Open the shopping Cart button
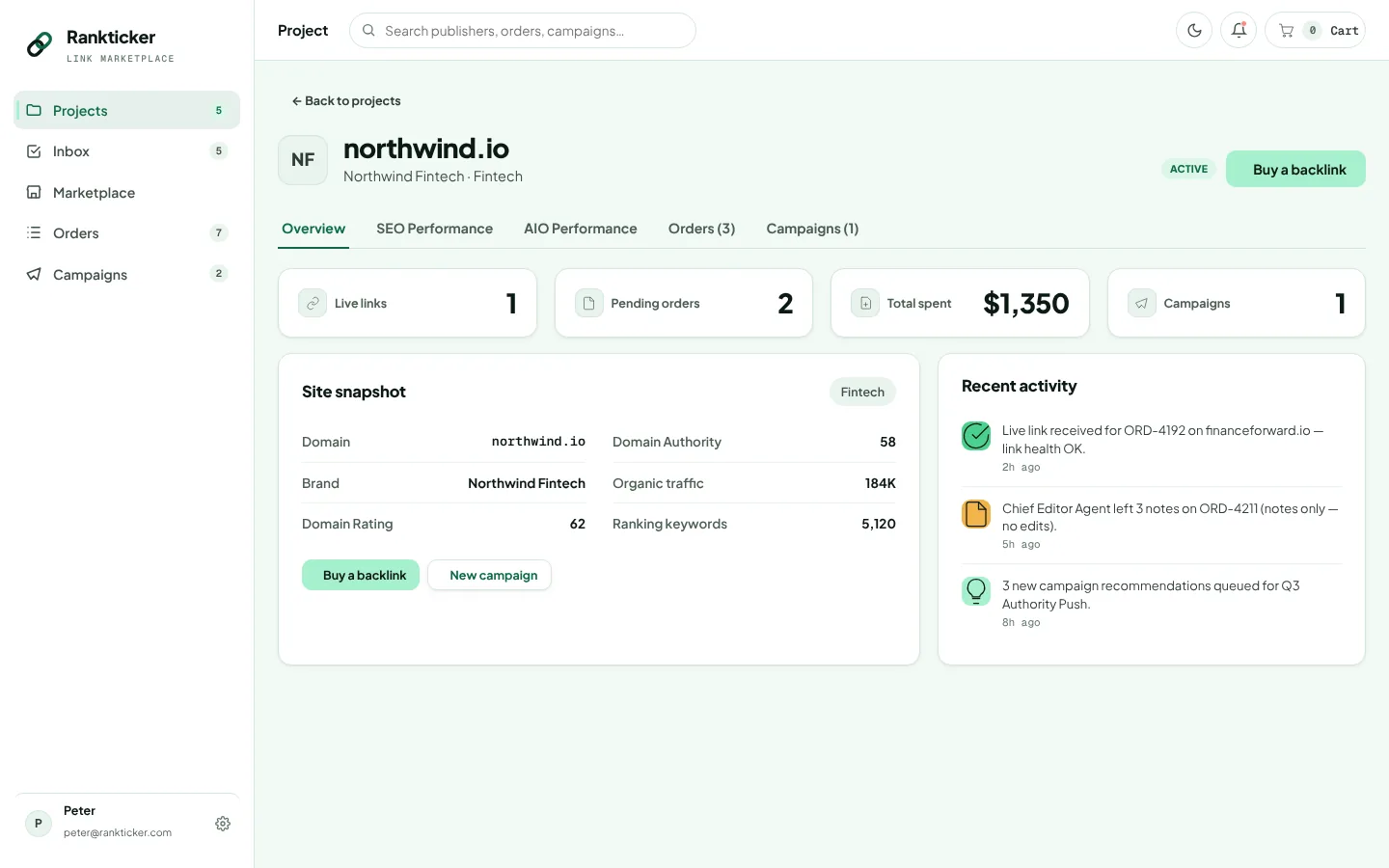1389x868 pixels. click(1315, 30)
